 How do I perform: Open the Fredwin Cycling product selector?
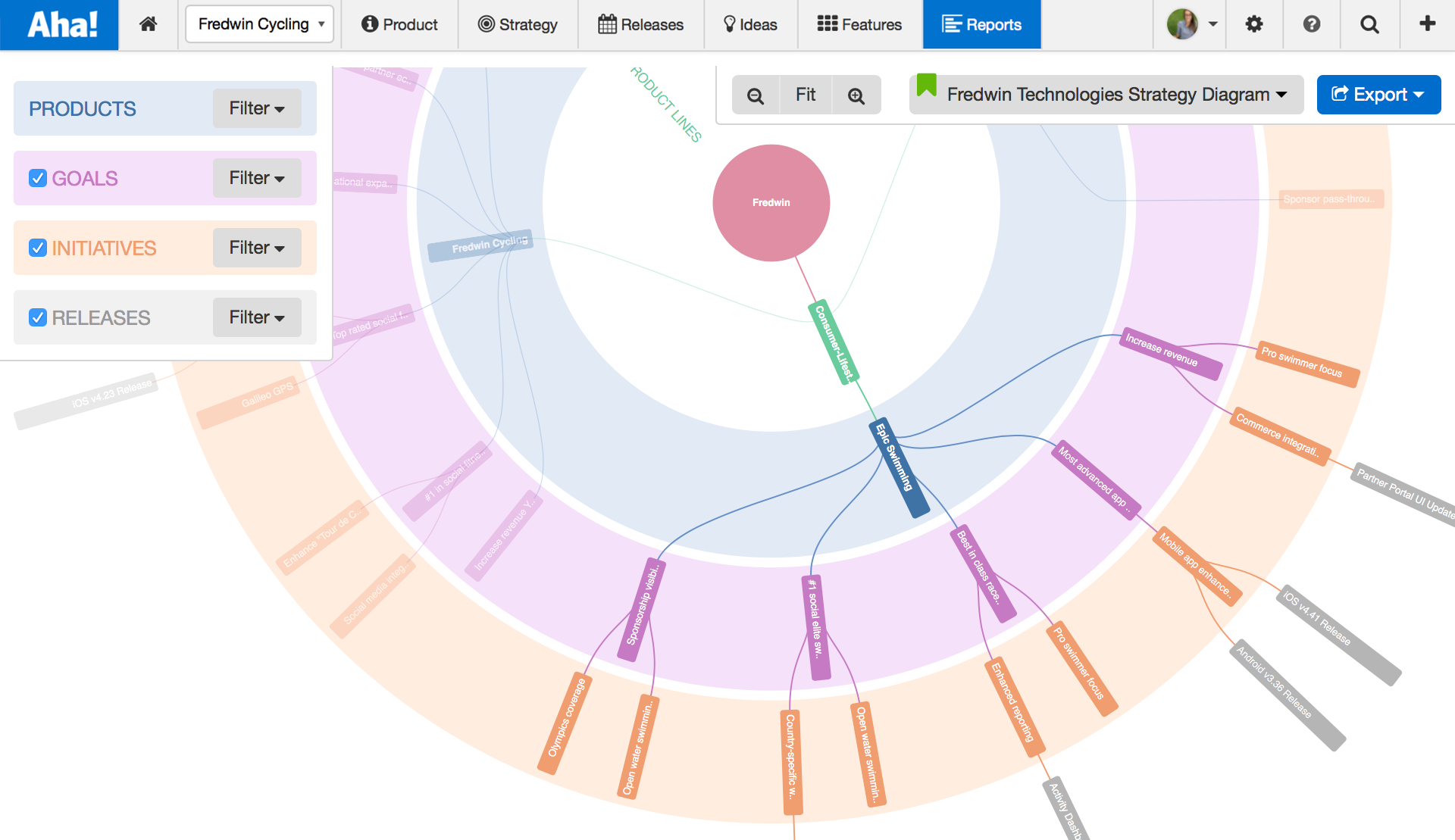tap(259, 23)
